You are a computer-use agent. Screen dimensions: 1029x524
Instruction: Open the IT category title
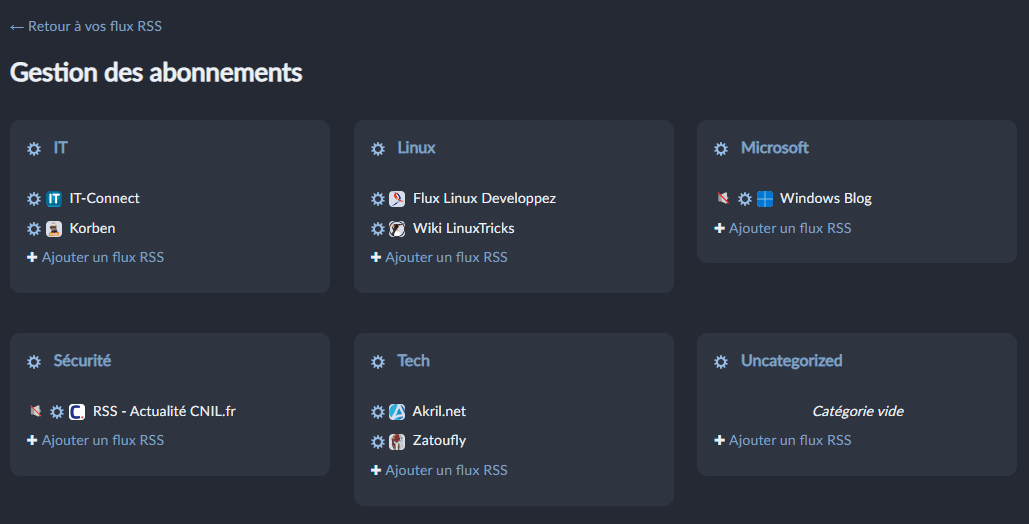tap(60, 148)
